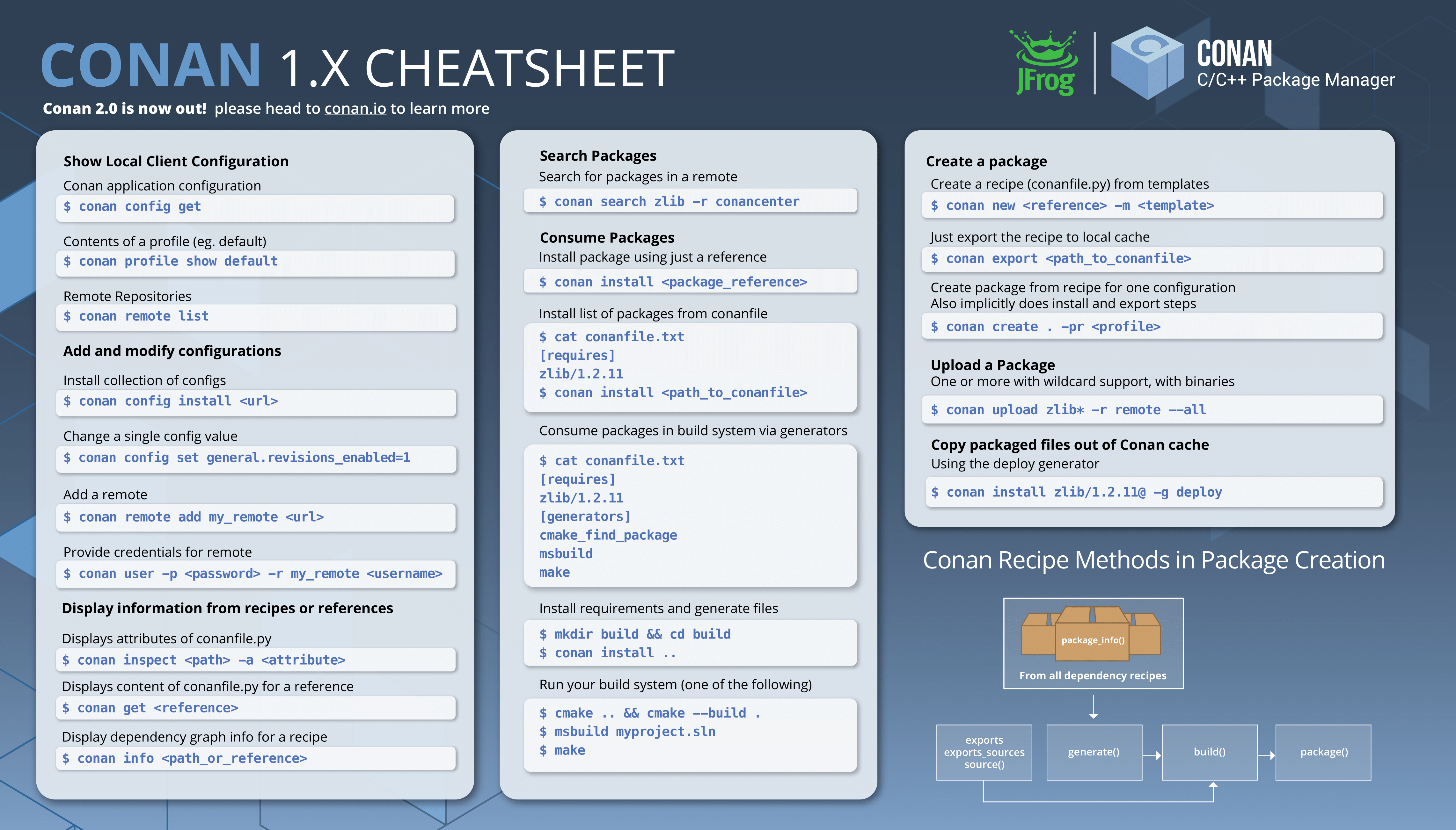Click 'Conan Recipe Methods in Package Creation' title
This screenshot has height=830, width=1456.
coord(1153,560)
